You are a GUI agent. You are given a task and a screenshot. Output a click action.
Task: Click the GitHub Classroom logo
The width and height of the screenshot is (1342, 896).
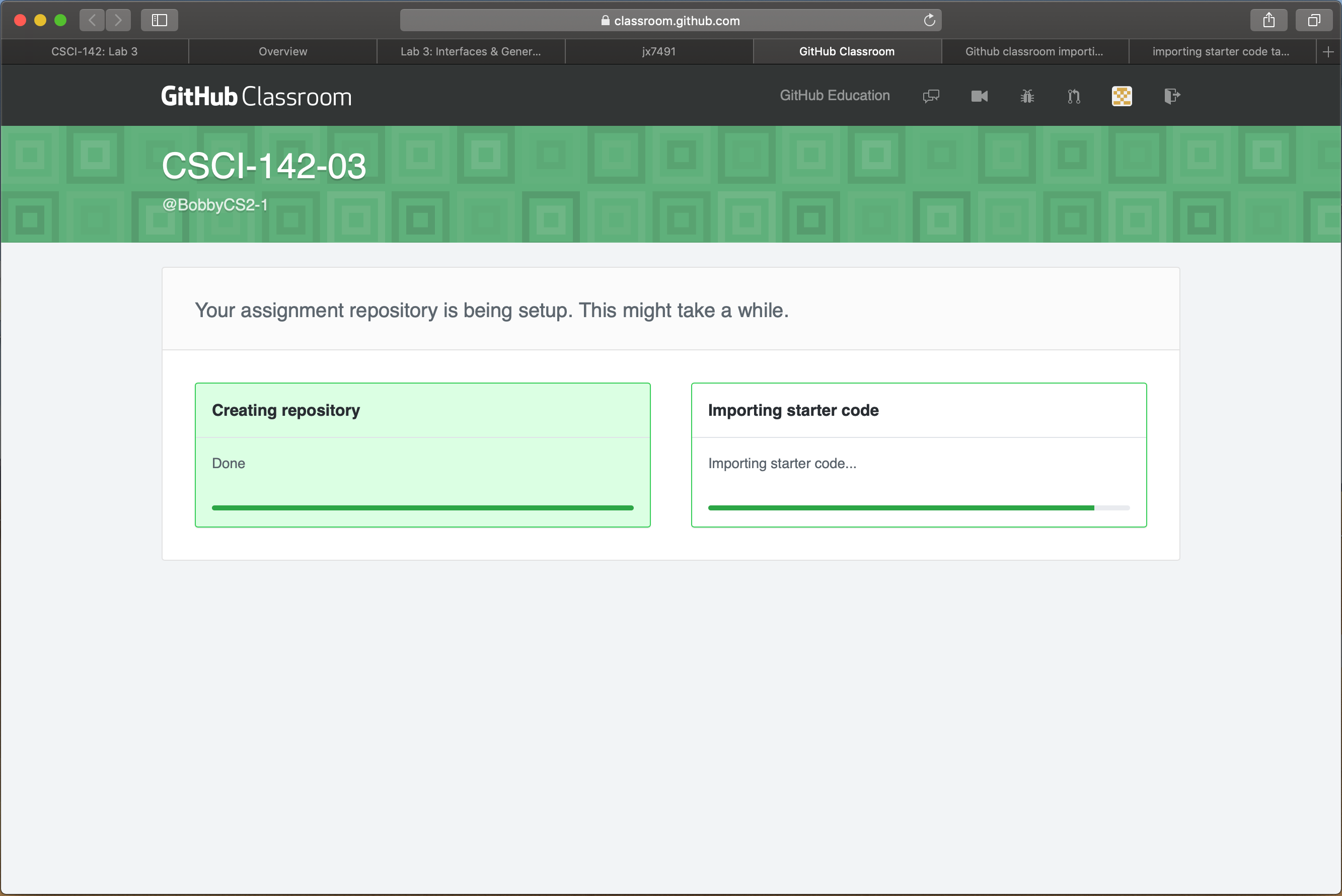point(256,96)
